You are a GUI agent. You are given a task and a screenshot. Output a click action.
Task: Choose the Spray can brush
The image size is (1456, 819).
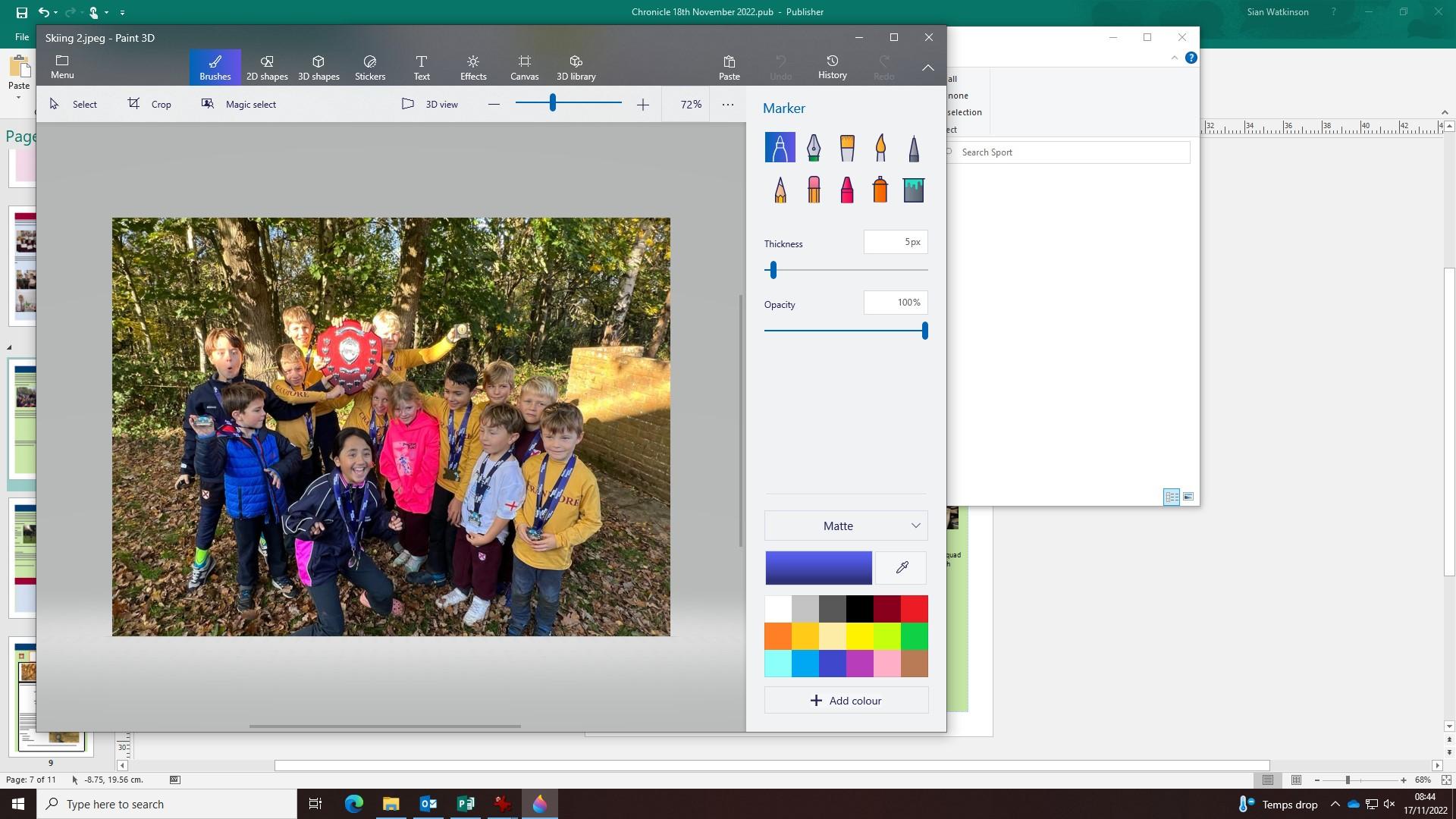(880, 190)
